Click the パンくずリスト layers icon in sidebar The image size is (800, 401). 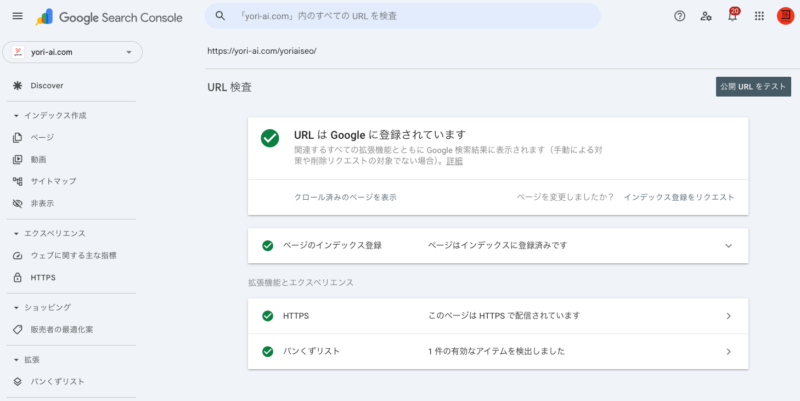[x=17, y=382]
